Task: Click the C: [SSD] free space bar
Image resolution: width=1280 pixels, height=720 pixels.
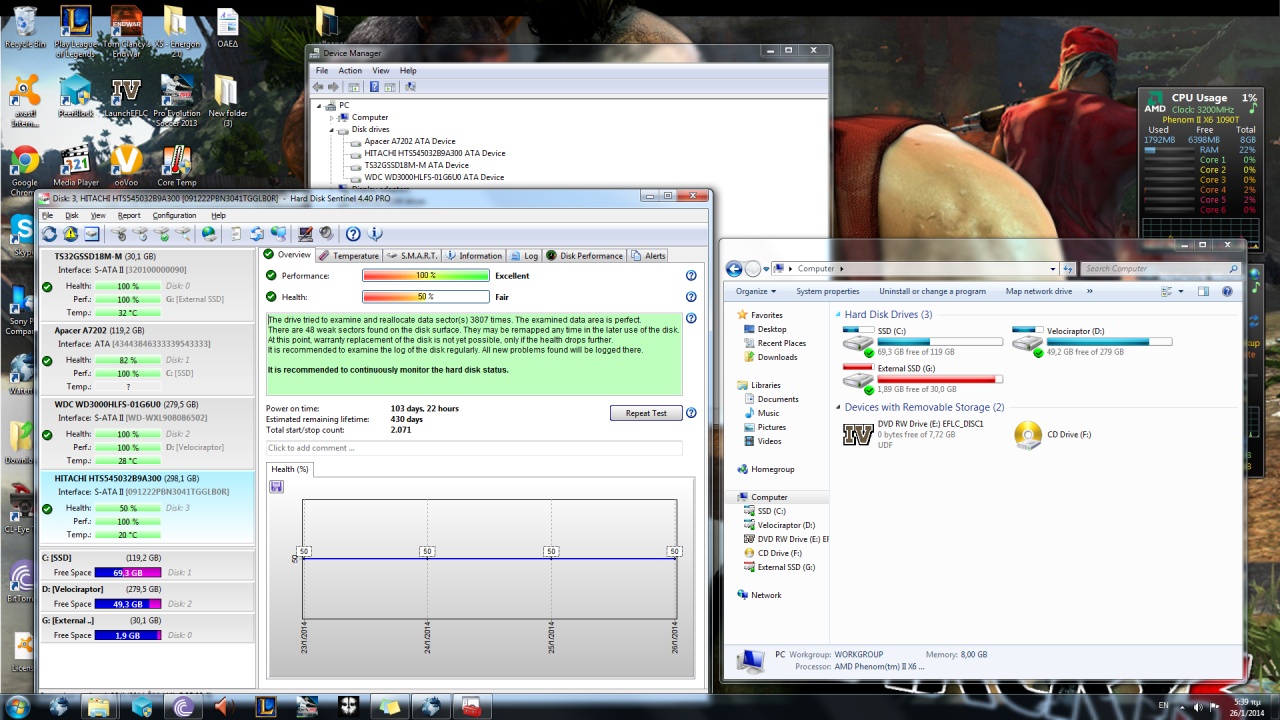Action: pyautogui.click(x=127, y=573)
